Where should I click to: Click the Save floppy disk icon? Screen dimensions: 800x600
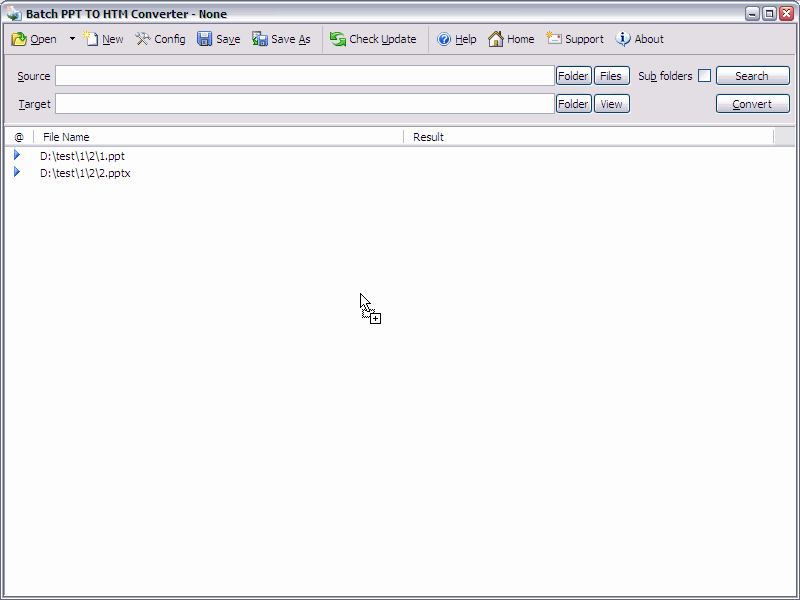[x=205, y=39]
